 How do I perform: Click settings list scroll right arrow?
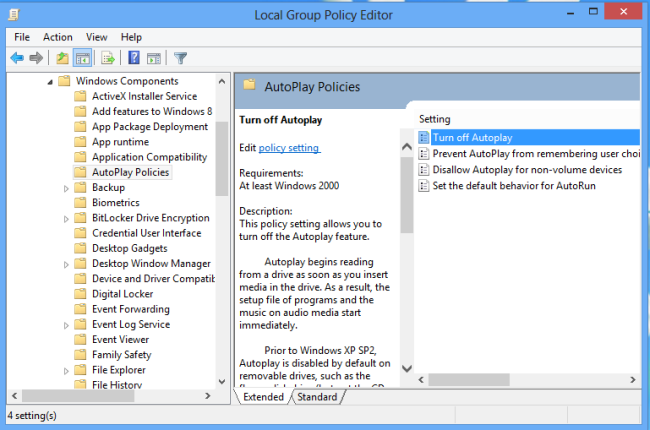[633, 380]
